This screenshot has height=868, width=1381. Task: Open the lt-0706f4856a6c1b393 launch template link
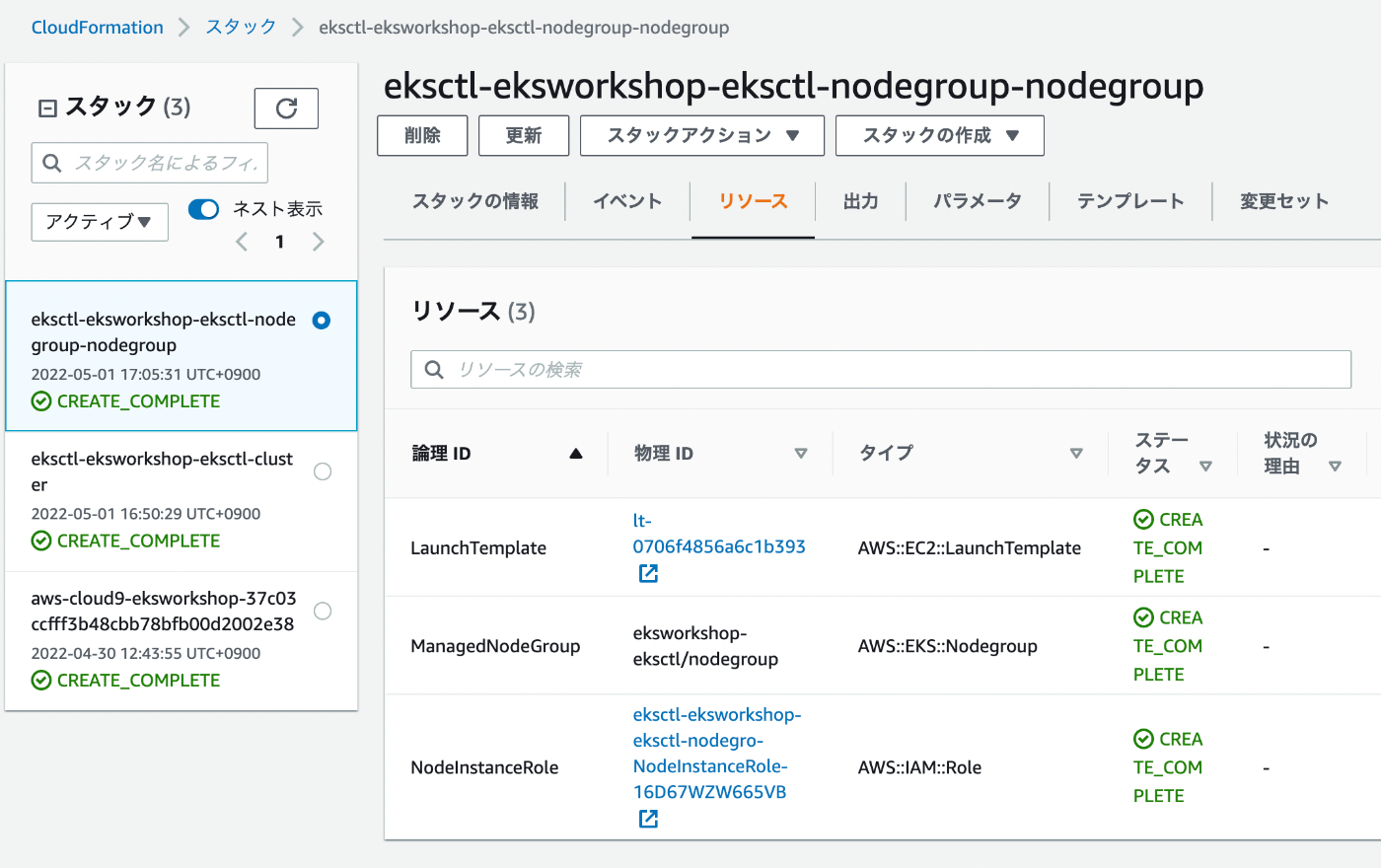719,534
